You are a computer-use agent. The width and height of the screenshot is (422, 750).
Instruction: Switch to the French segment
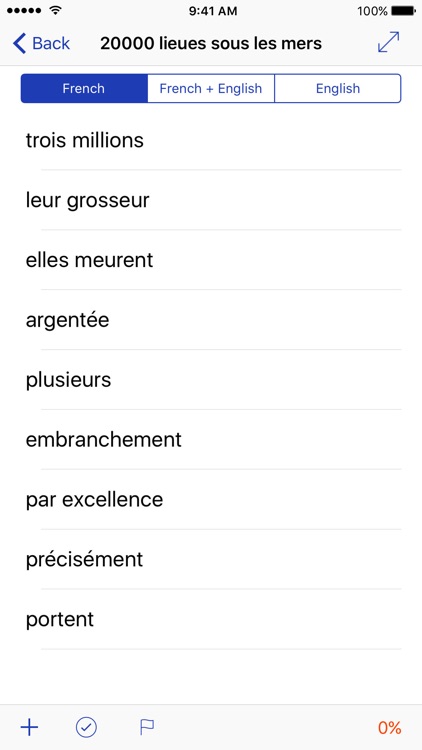point(84,88)
